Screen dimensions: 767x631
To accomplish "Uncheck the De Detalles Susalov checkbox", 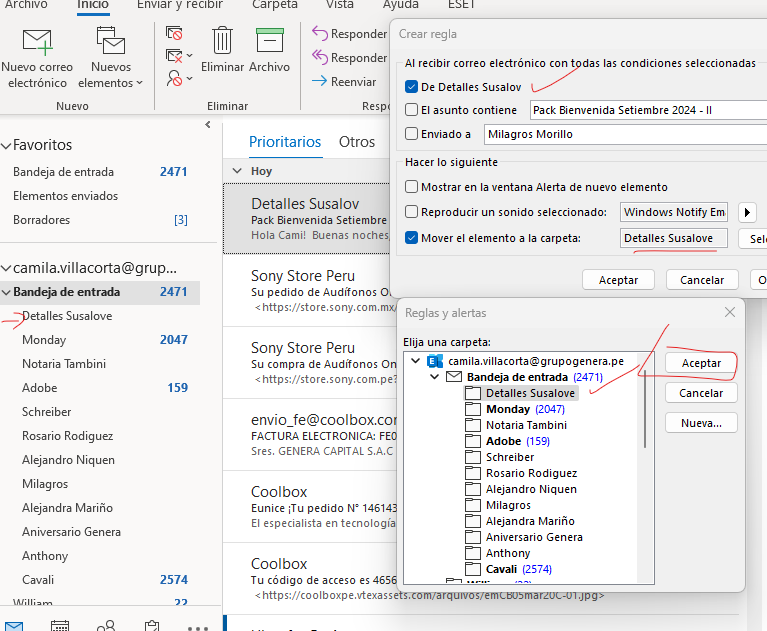I will (x=411, y=87).
